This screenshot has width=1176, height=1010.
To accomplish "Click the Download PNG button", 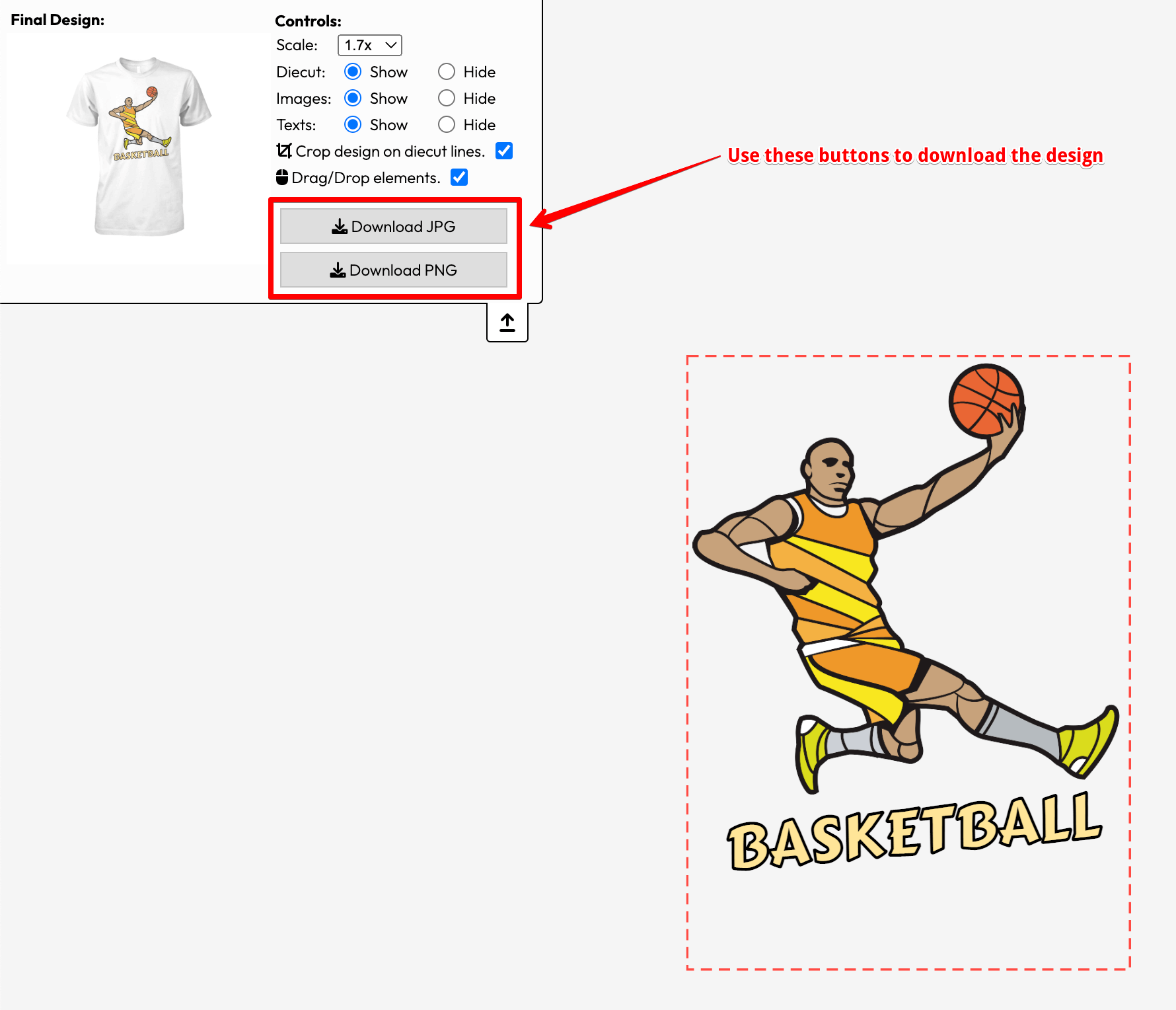I will [x=394, y=270].
